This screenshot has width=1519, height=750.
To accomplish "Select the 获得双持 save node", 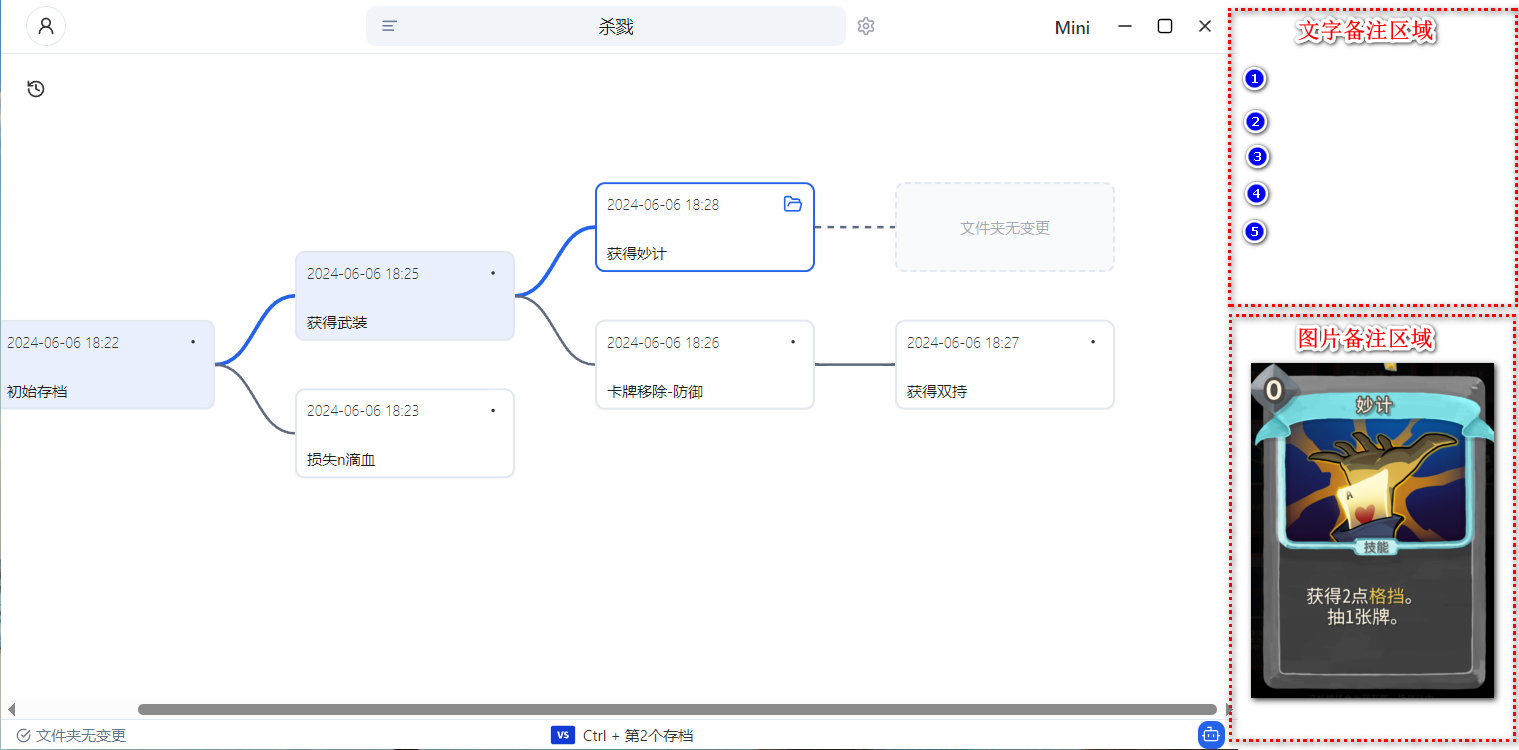I will click(1005, 365).
